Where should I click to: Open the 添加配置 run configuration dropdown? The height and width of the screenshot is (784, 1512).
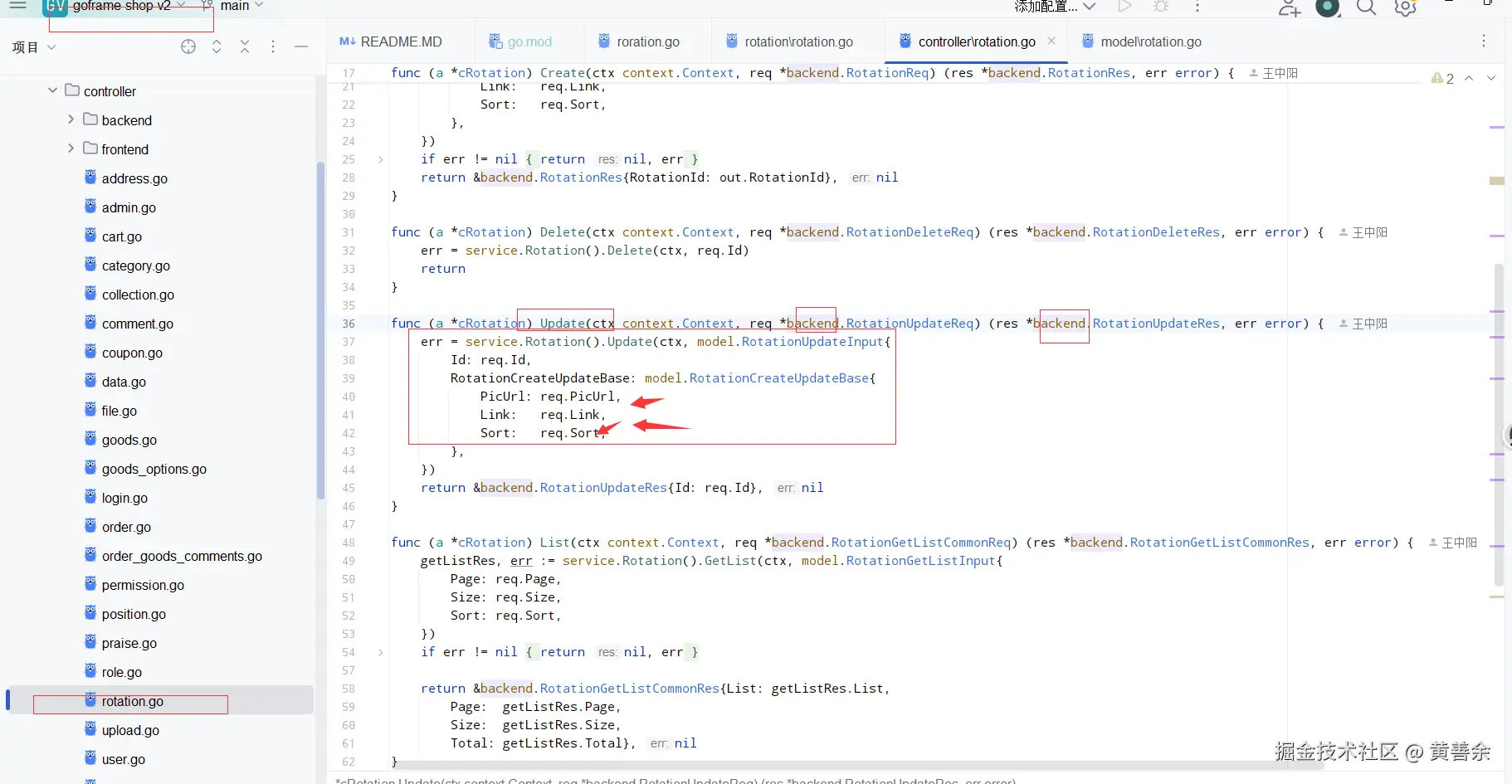1055,6
